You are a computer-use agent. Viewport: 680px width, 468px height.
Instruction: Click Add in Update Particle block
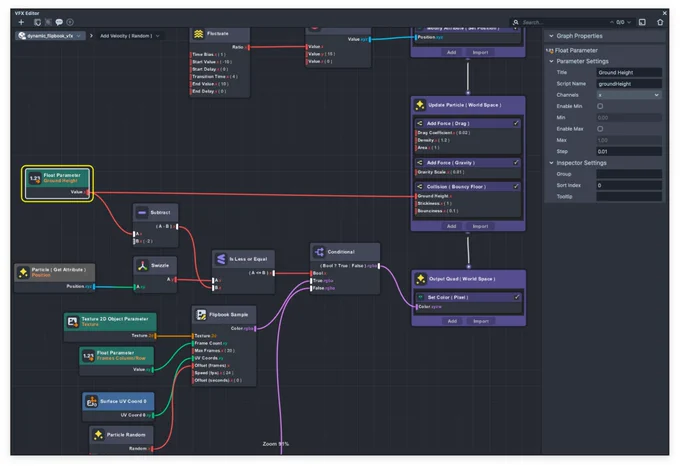(451, 226)
